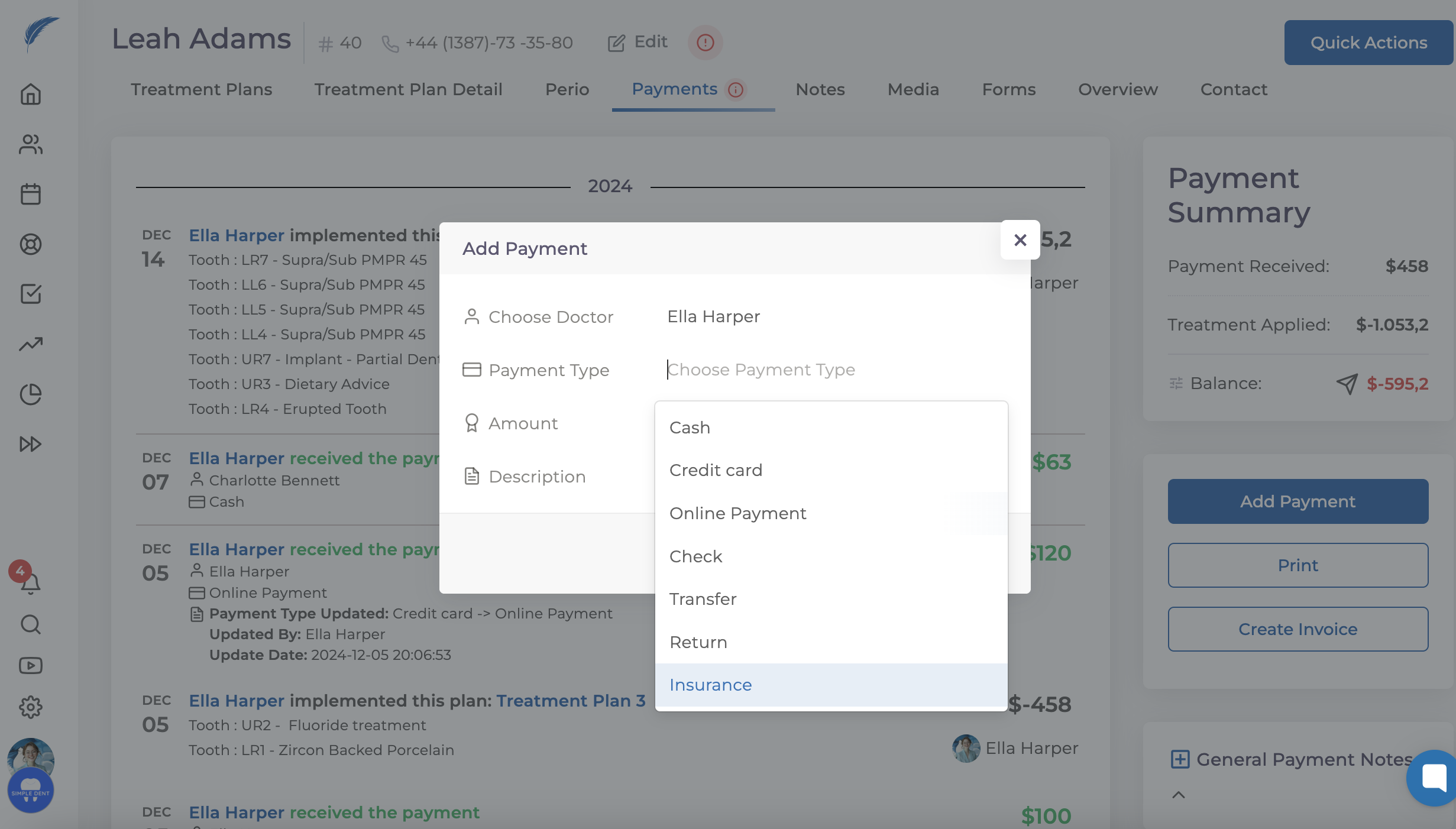Pick Online Payment from the dropdown list
Viewport: 1456px width, 829px height.
[x=737, y=513]
